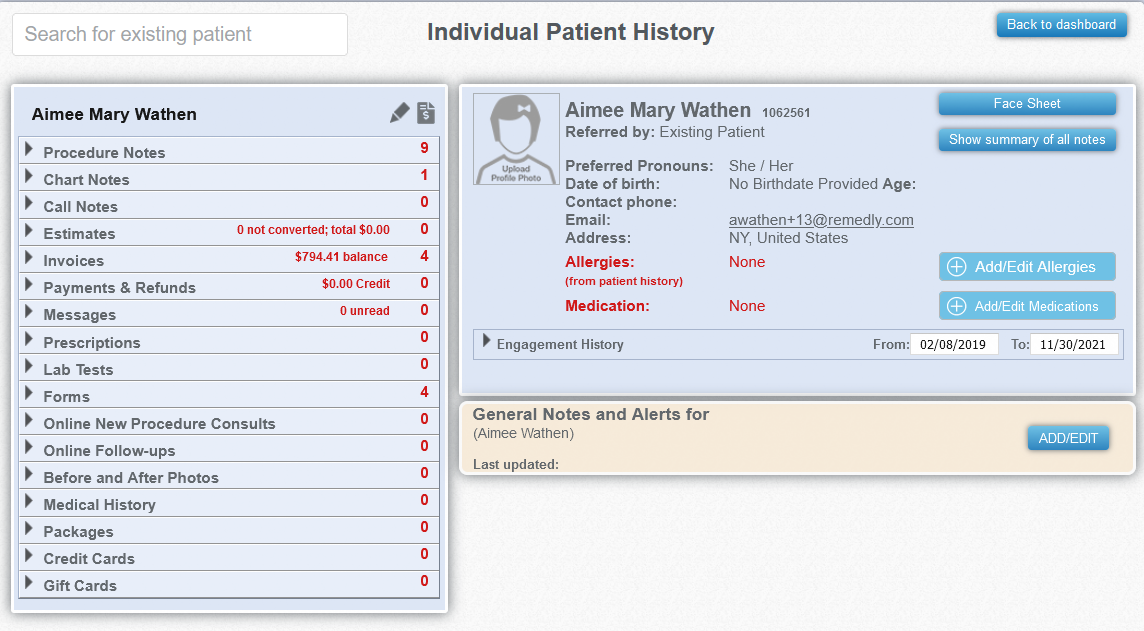Upload a profile photo via avatar placeholder
The image size is (1144, 631).
pyautogui.click(x=517, y=139)
